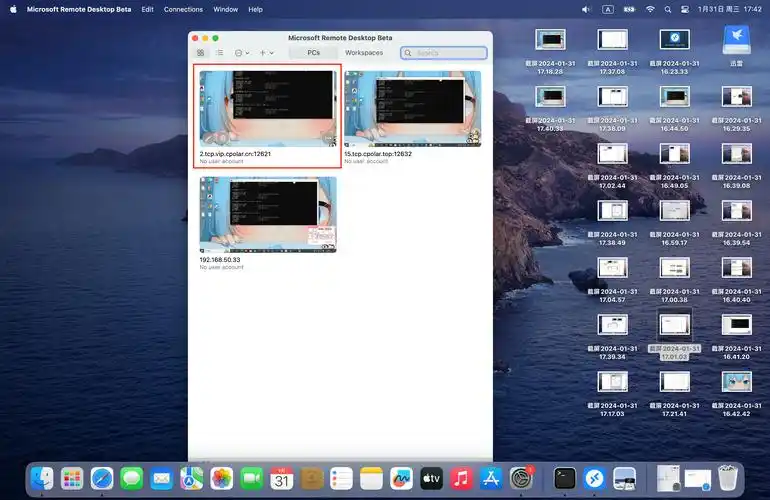Open the App Store from the Dock
The image size is (770, 500).
[x=490, y=478]
